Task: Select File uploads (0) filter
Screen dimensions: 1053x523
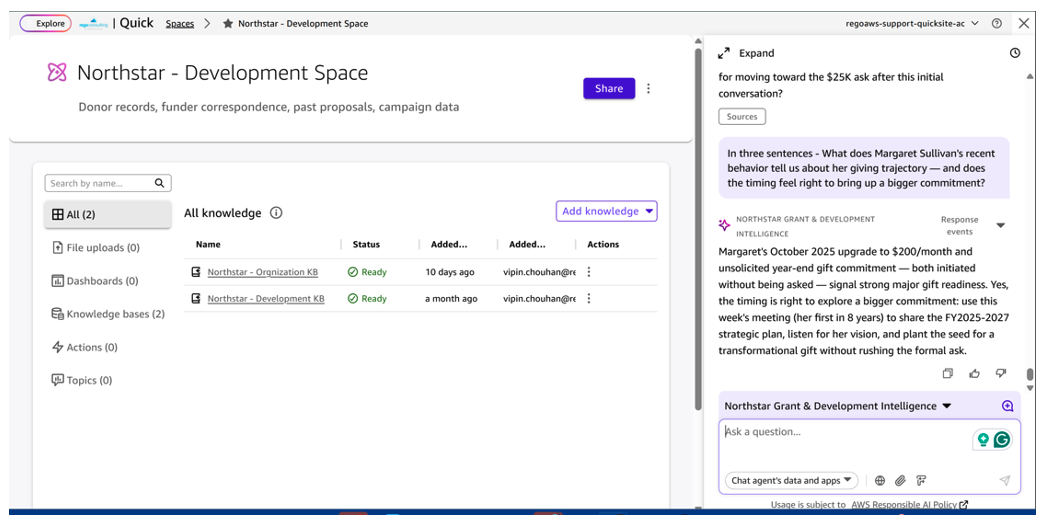Action: coord(96,248)
